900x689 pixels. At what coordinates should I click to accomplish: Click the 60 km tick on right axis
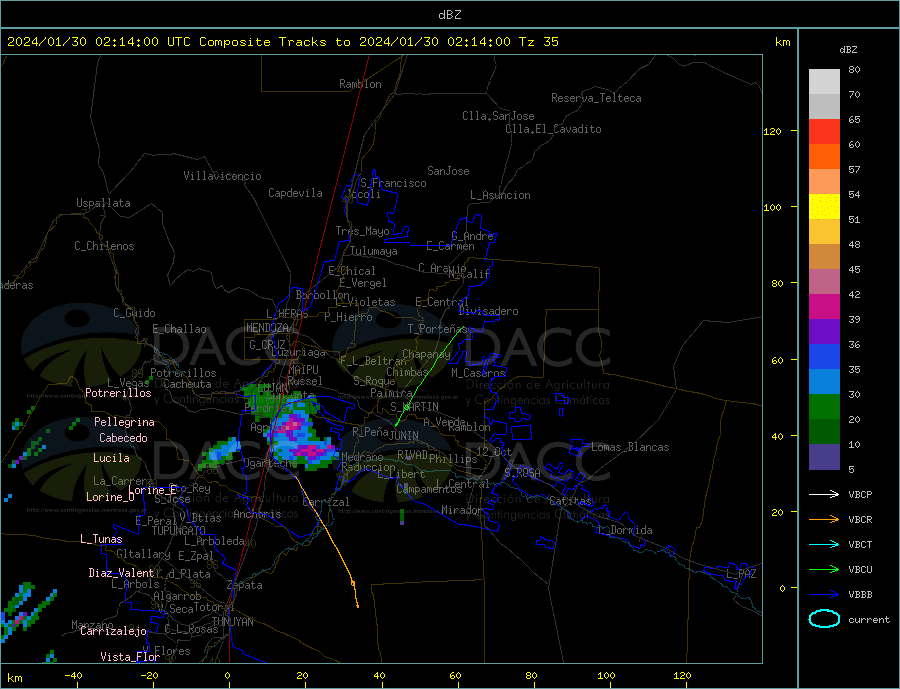pyautogui.click(x=777, y=361)
